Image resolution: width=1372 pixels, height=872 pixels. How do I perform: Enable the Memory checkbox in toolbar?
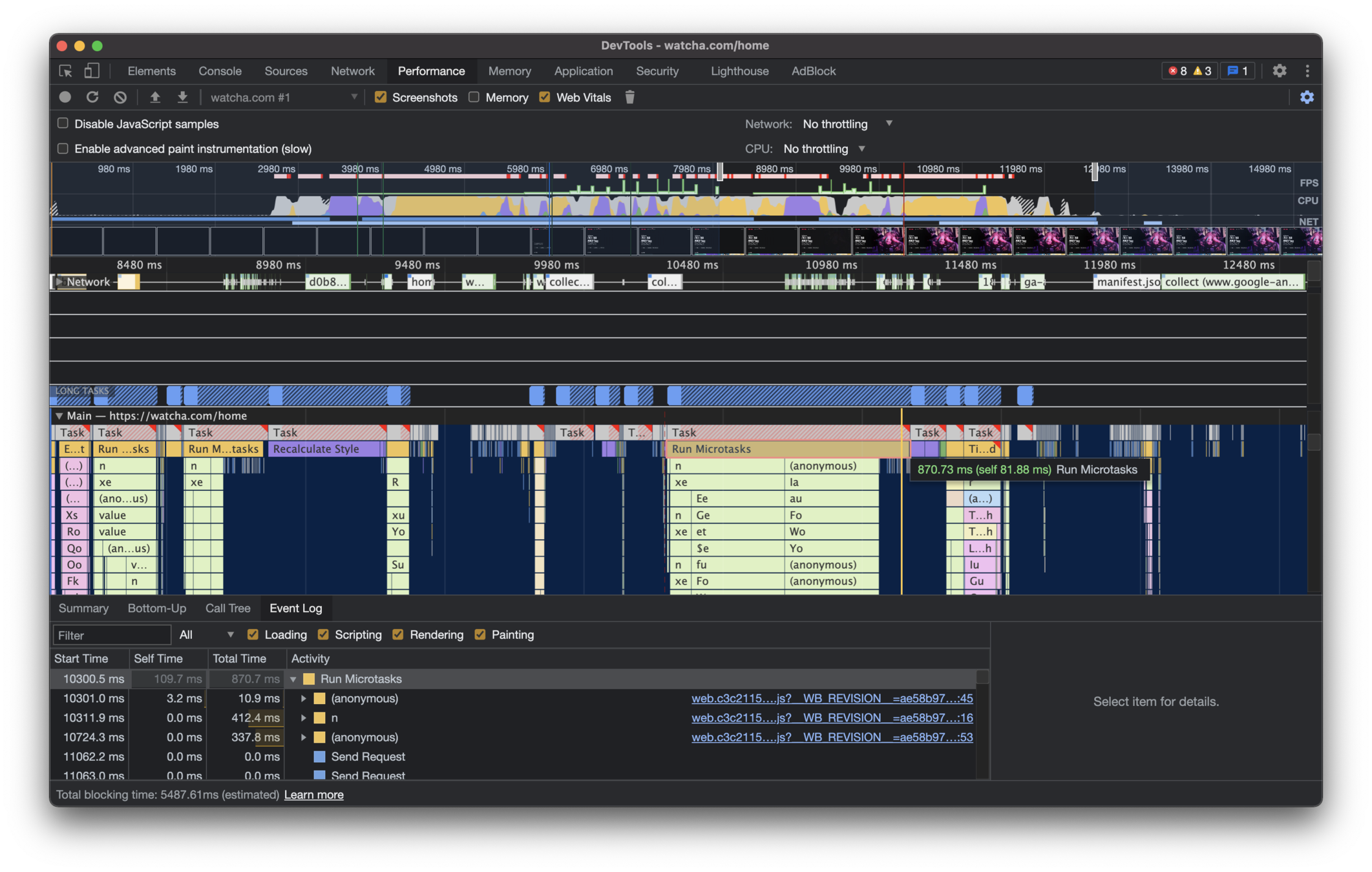(474, 97)
